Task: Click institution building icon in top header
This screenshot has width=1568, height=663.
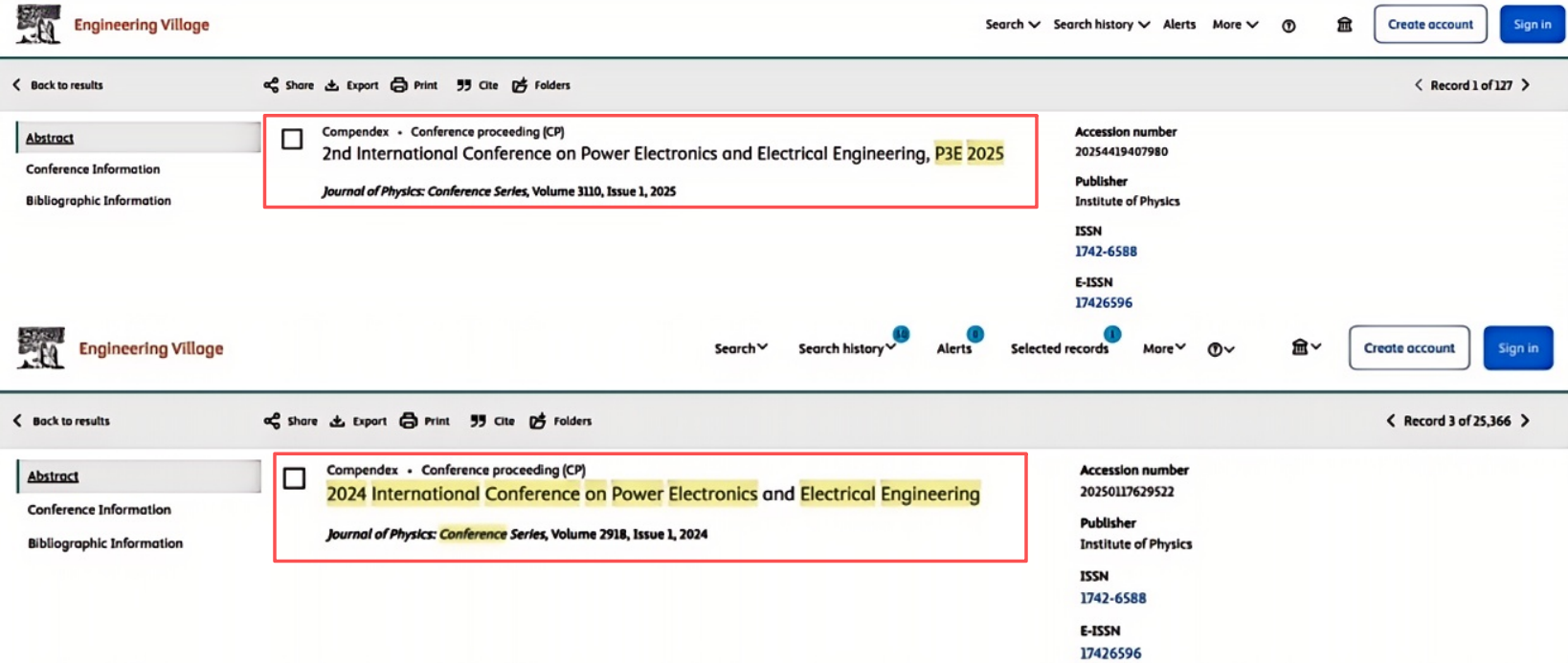Action: click(1344, 25)
